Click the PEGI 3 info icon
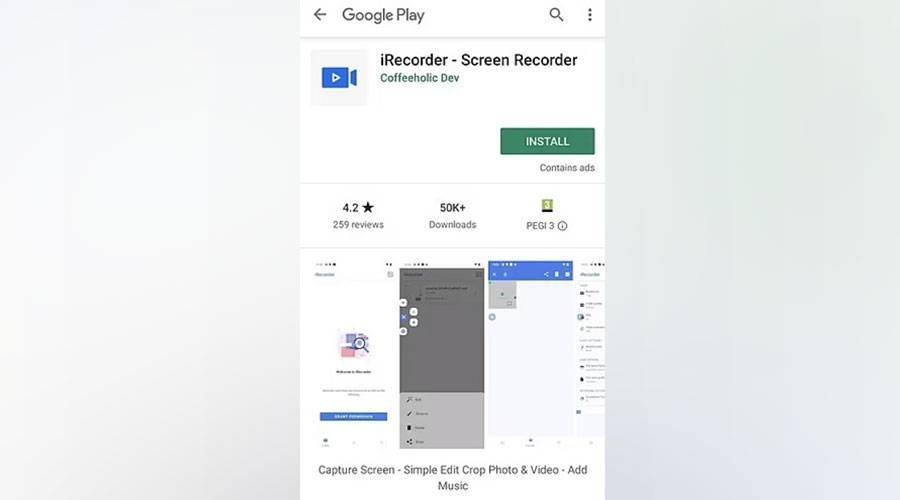The width and height of the screenshot is (900, 500). pyautogui.click(x=562, y=226)
